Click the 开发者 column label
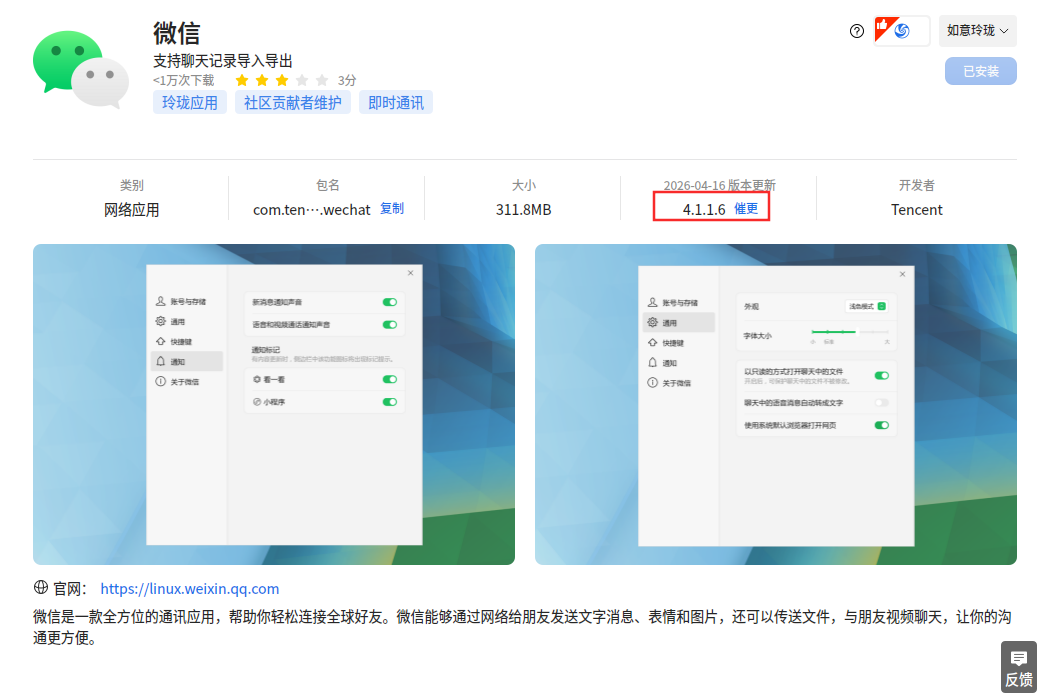The width and height of the screenshot is (1040, 693). coord(916,186)
